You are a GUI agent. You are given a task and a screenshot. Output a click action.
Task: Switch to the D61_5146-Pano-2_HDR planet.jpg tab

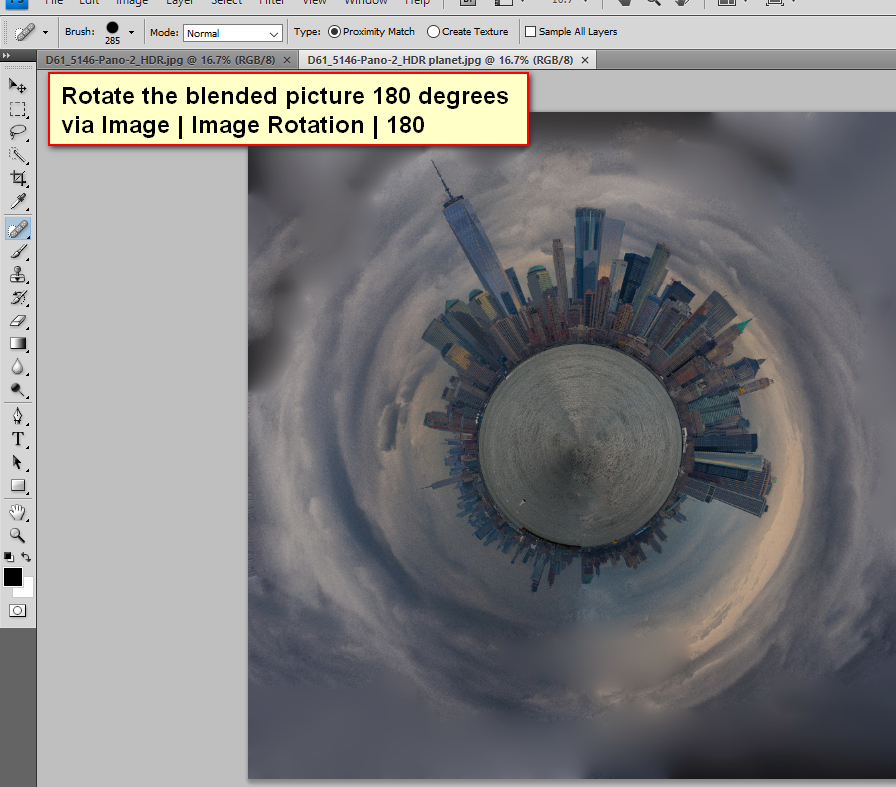point(440,60)
